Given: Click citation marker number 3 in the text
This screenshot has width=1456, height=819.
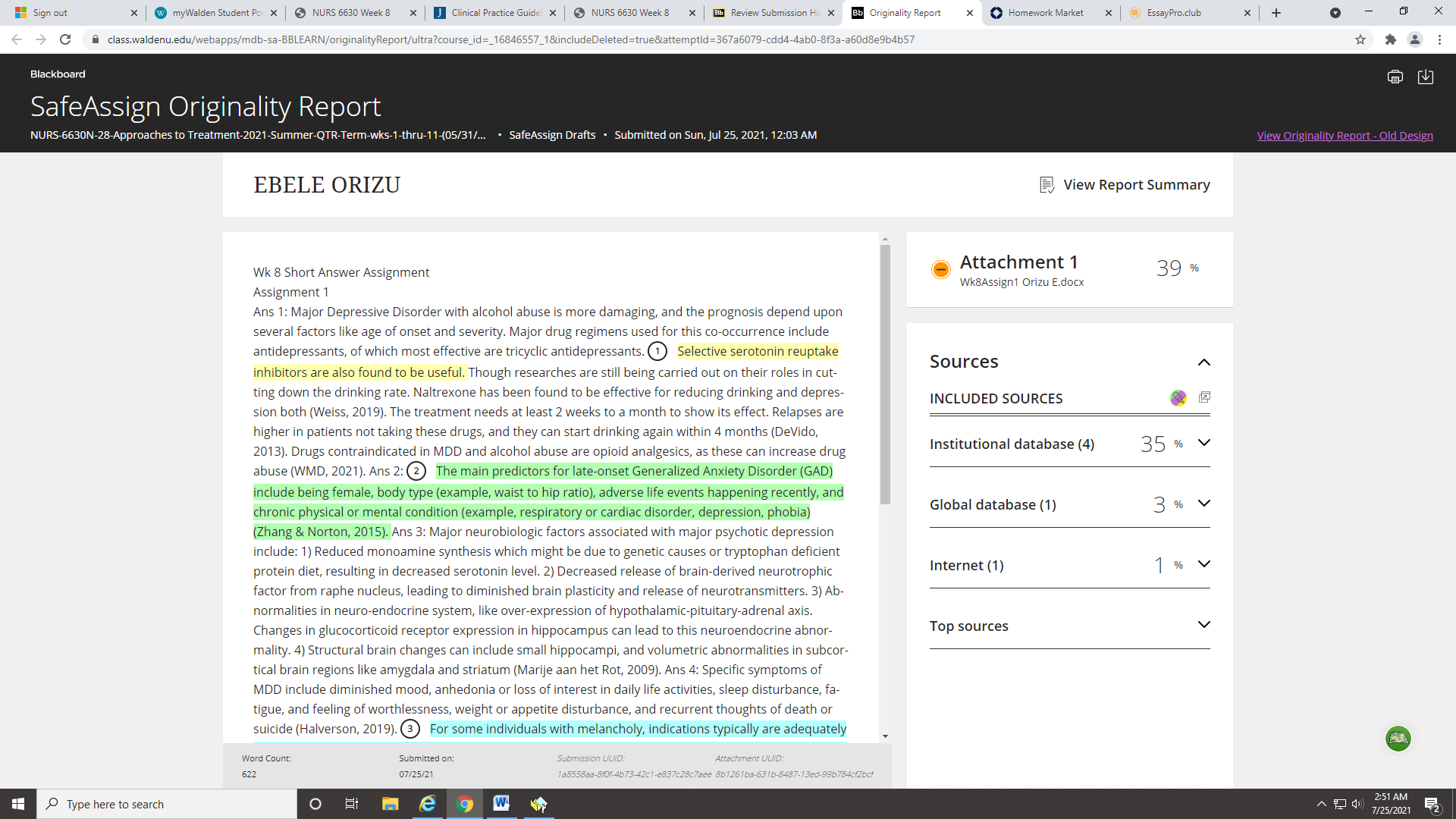Looking at the screenshot, I should coord(410,730).
